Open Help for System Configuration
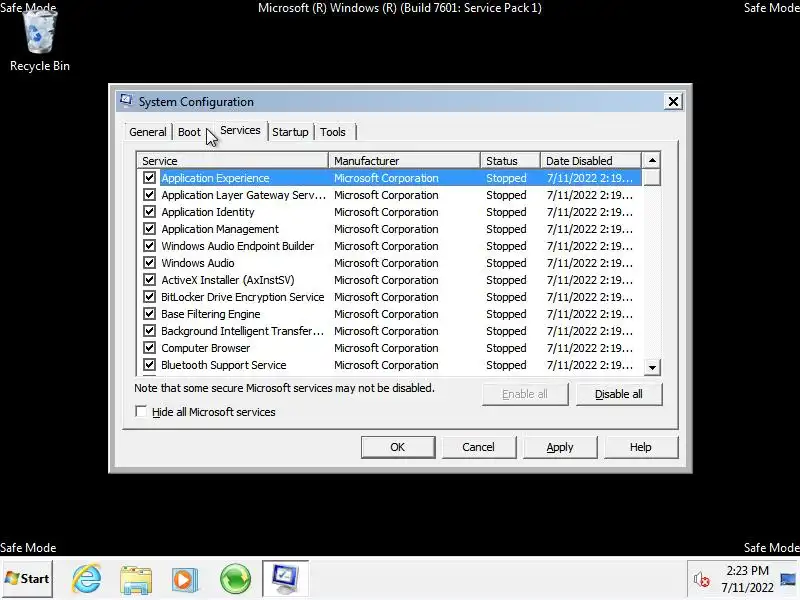The image size is (800, 600). click(x=641, y=447)
